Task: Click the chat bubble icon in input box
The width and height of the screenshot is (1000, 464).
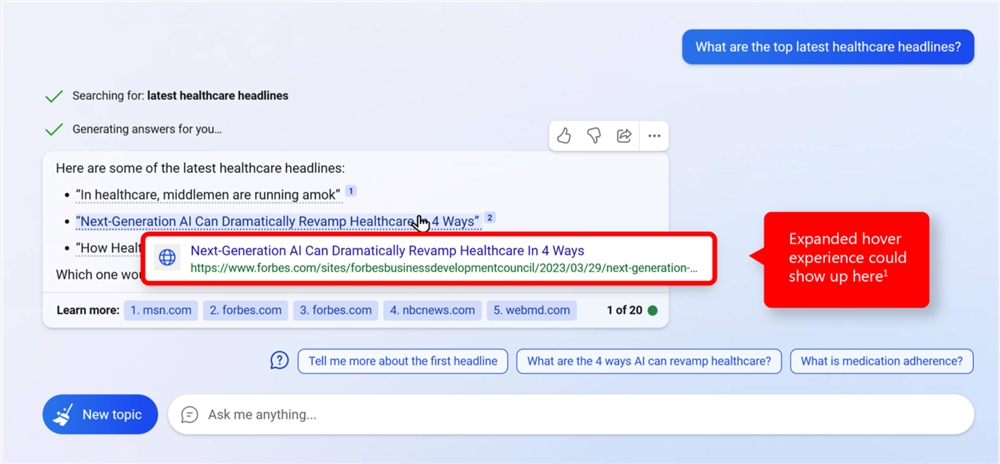Action: coord(189,415)
